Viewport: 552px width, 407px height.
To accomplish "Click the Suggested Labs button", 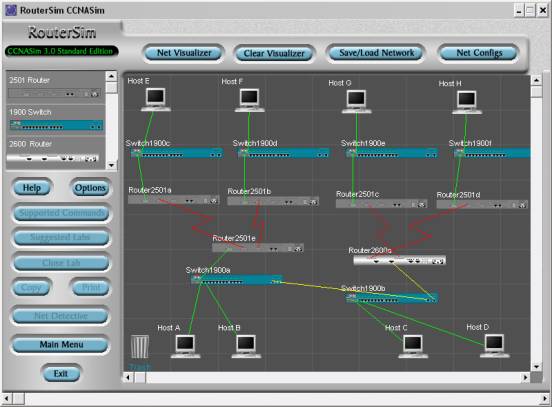I will point(61,238).
